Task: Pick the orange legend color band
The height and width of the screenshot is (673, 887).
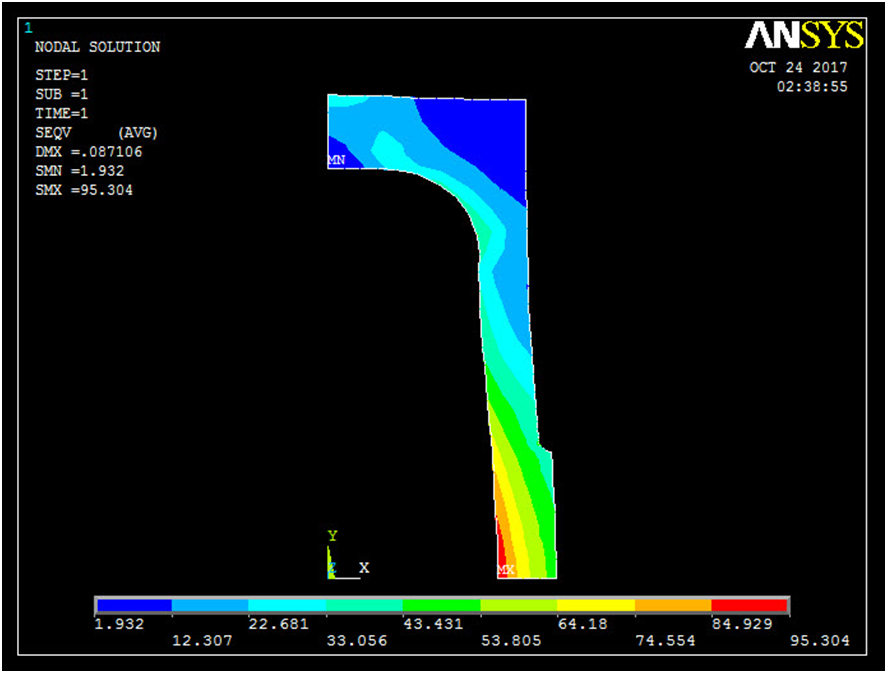Action: (x=673, y=605)
